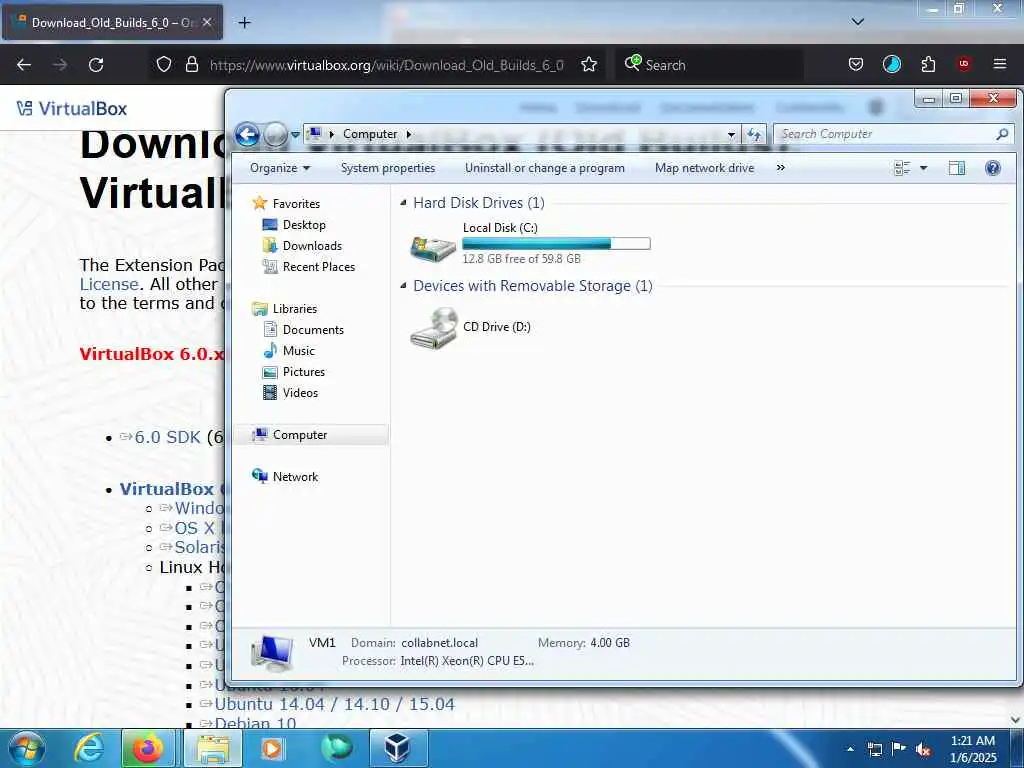
Task: Open the Organize menu
Action: tap(280, 168)
